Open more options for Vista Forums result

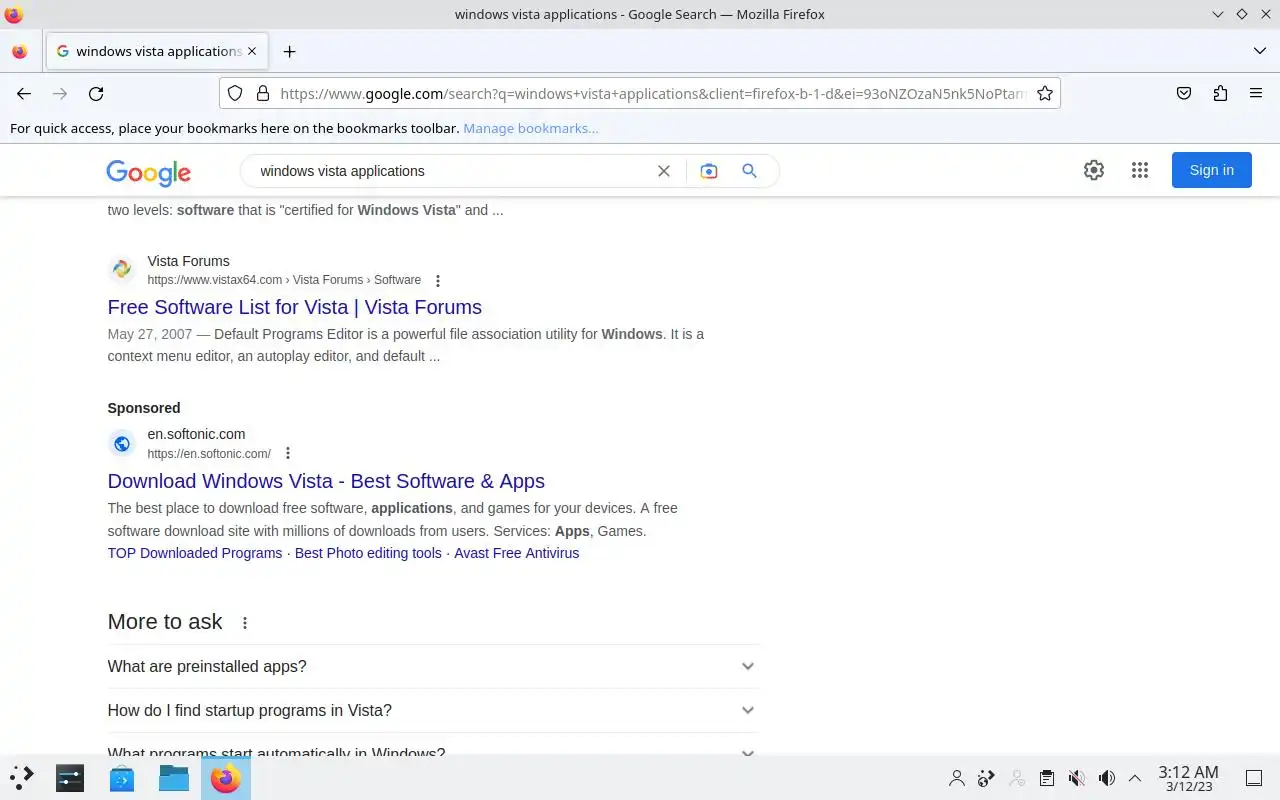437,281
